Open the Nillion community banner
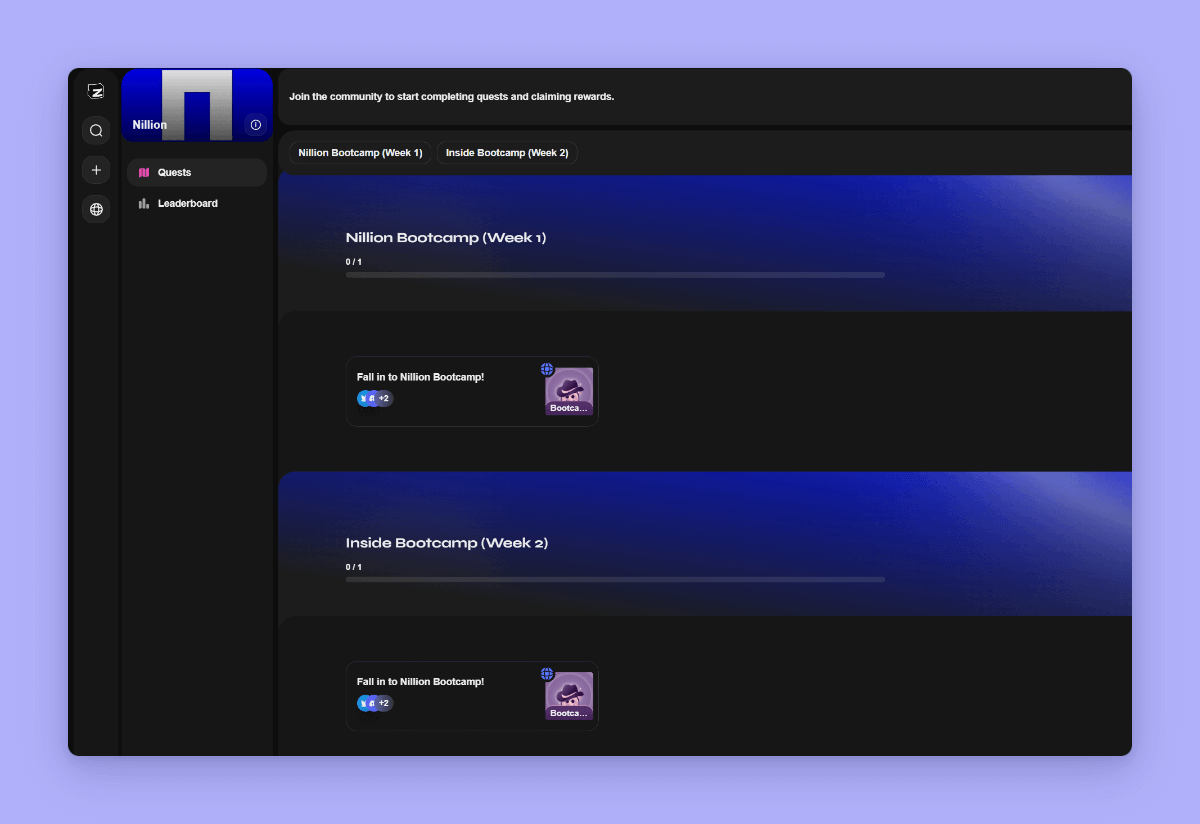Screen dimensions: 1200x824 (197, 105)
